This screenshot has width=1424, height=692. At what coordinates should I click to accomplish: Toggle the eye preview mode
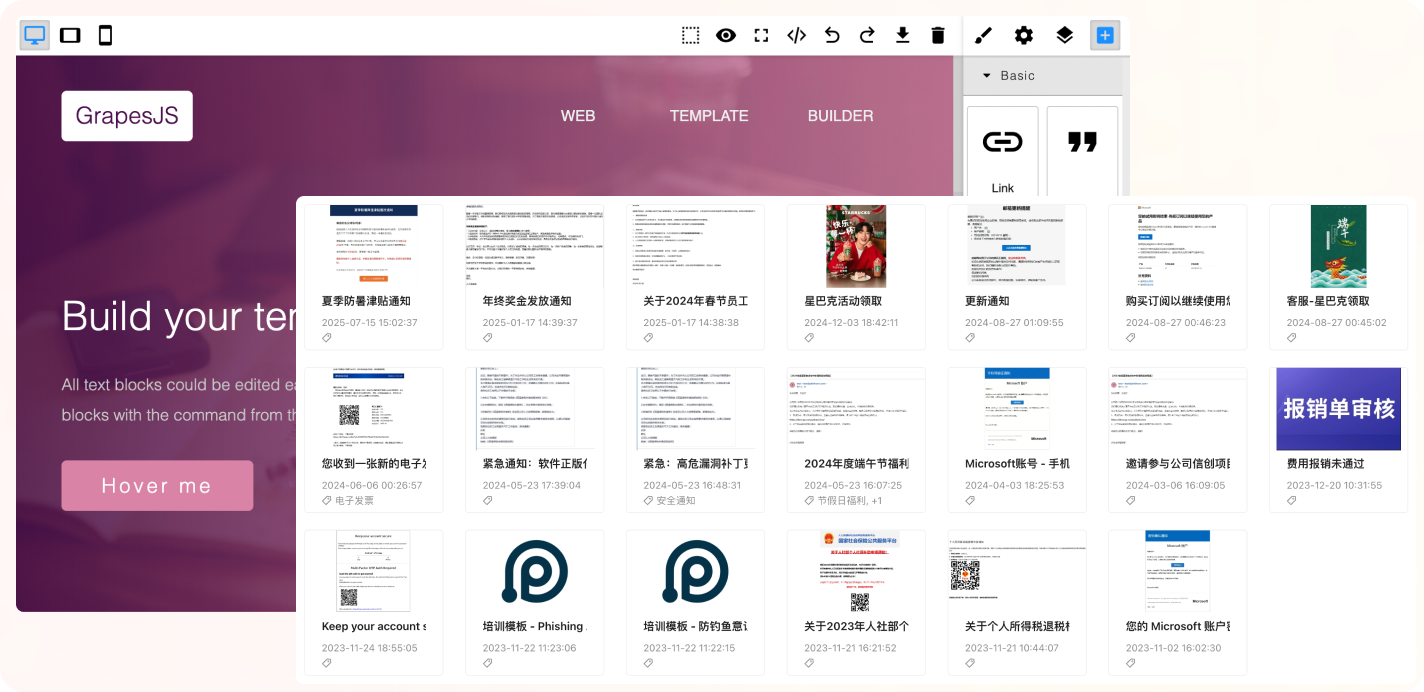(726, 36)
